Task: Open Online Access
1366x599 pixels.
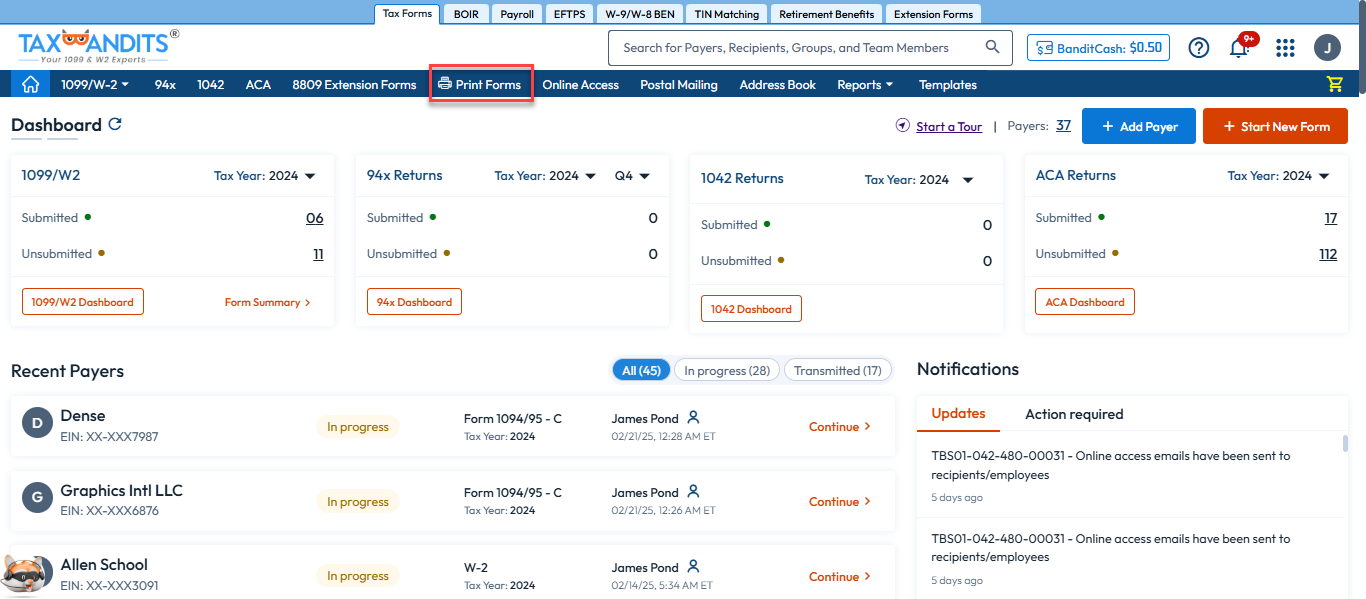Action: pos(580,84)
